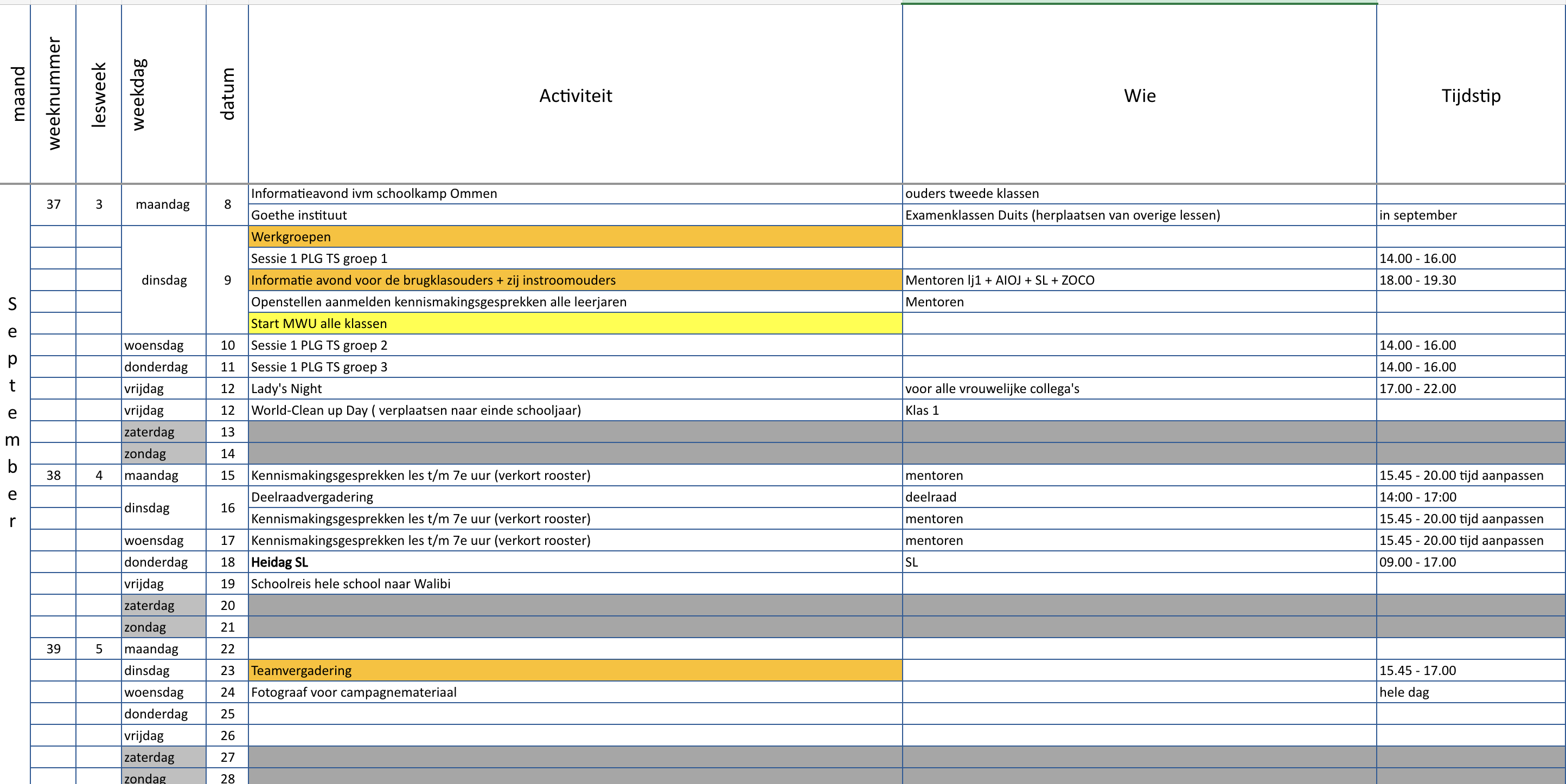Select the dinsdag 9 merged weekday cell
The image size is (1566, 784).
pos(163,280)
